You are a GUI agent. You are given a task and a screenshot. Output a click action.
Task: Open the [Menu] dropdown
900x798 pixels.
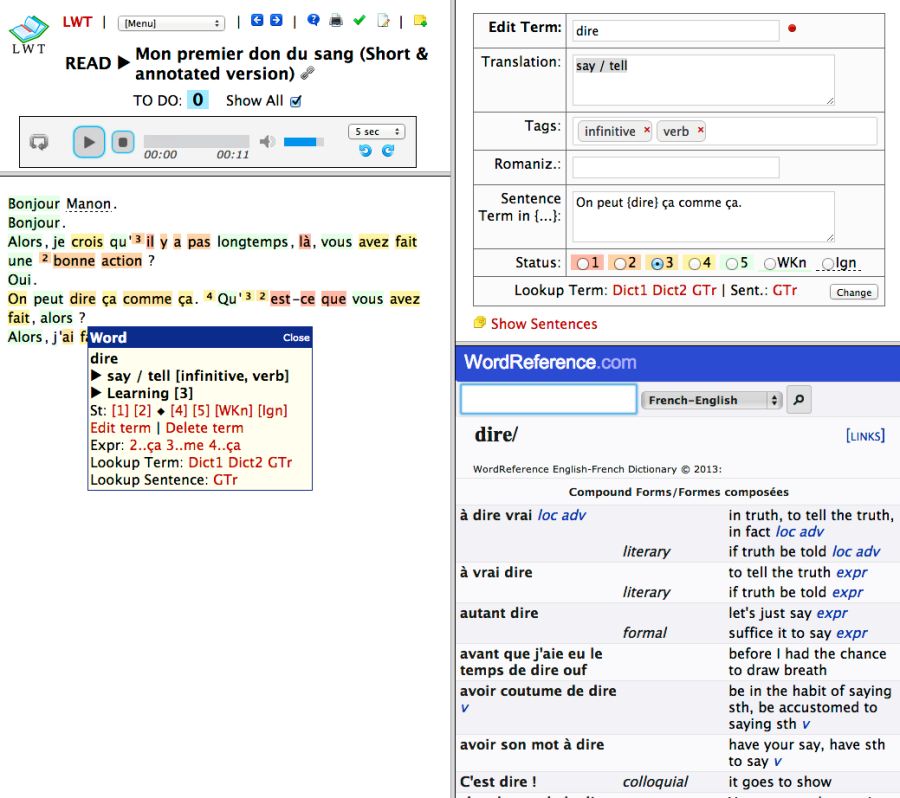click(171, 22)
